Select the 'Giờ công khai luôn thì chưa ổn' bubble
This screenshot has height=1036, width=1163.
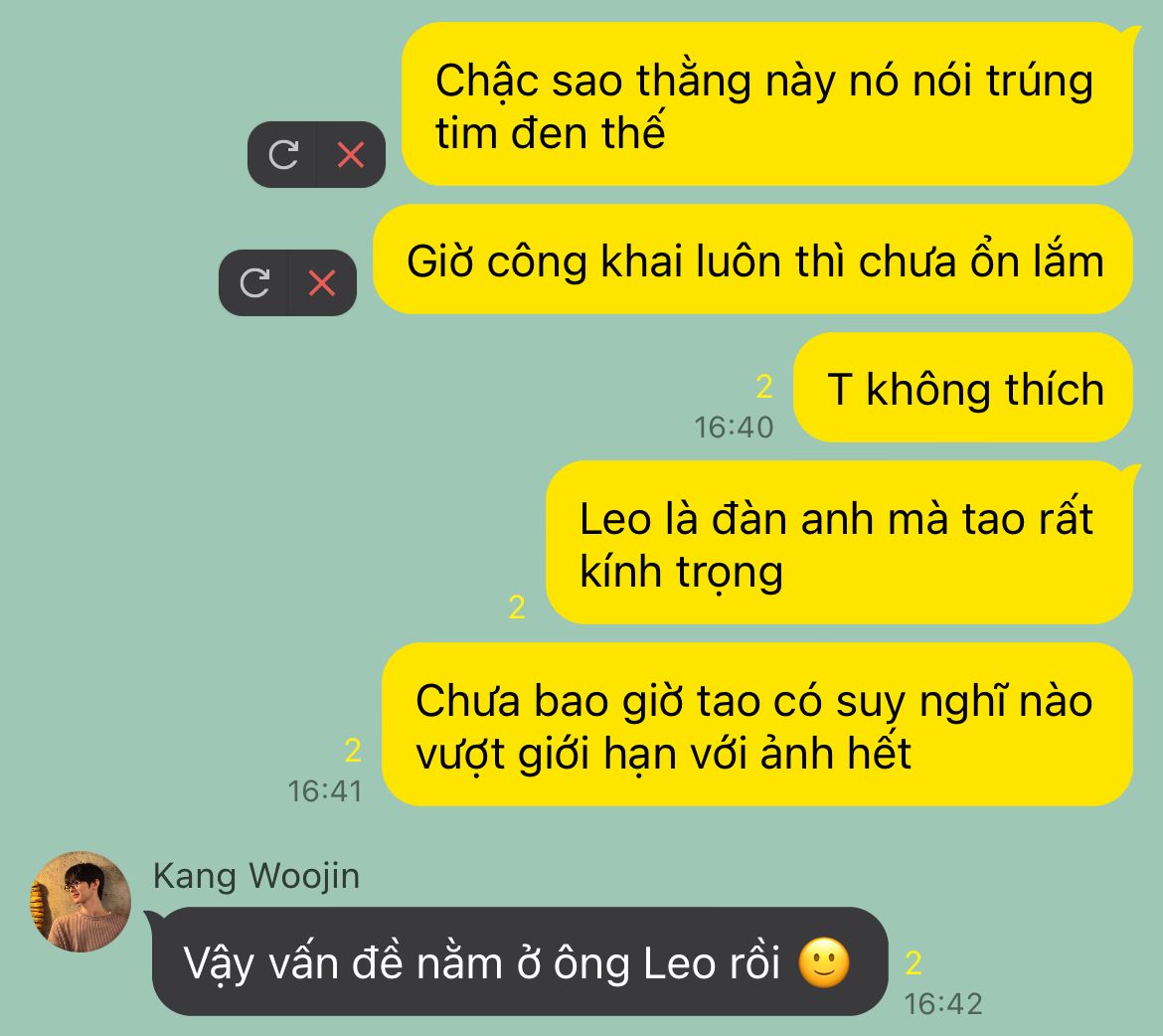[752, 259]
